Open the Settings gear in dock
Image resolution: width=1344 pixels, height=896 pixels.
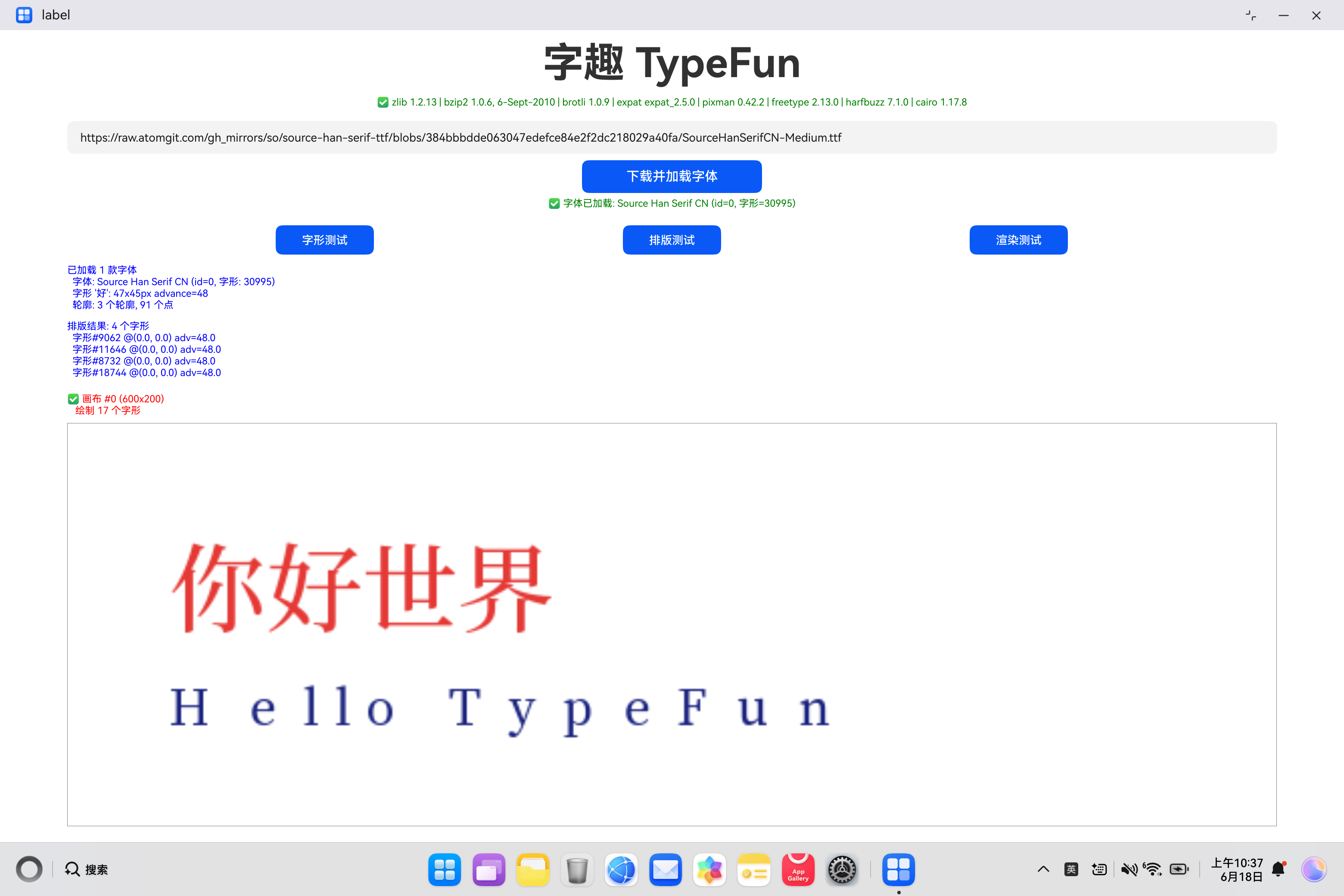pyautogui.click(x=842, y=869)
